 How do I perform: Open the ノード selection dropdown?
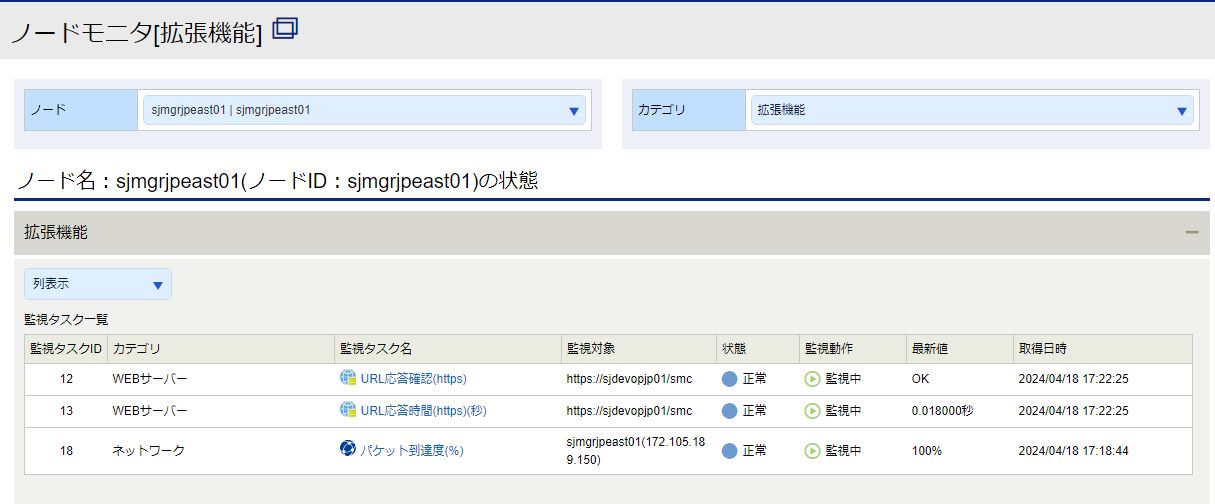tap(364, 110)
